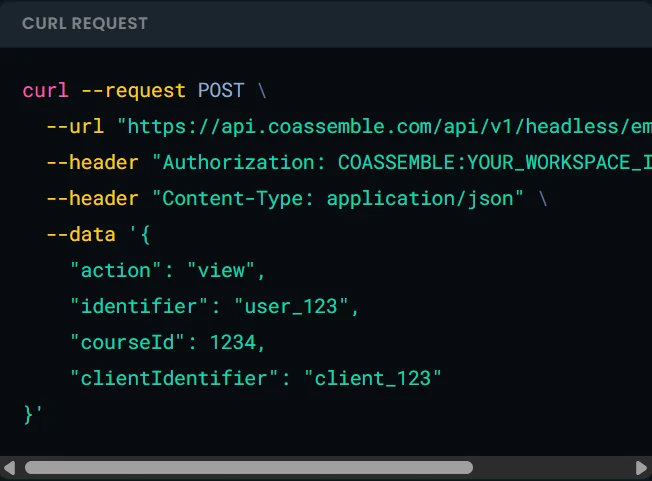Click the api.coassemble.com URL string
This screenshot has width=652, height=481.
click(x=385, y=126)
